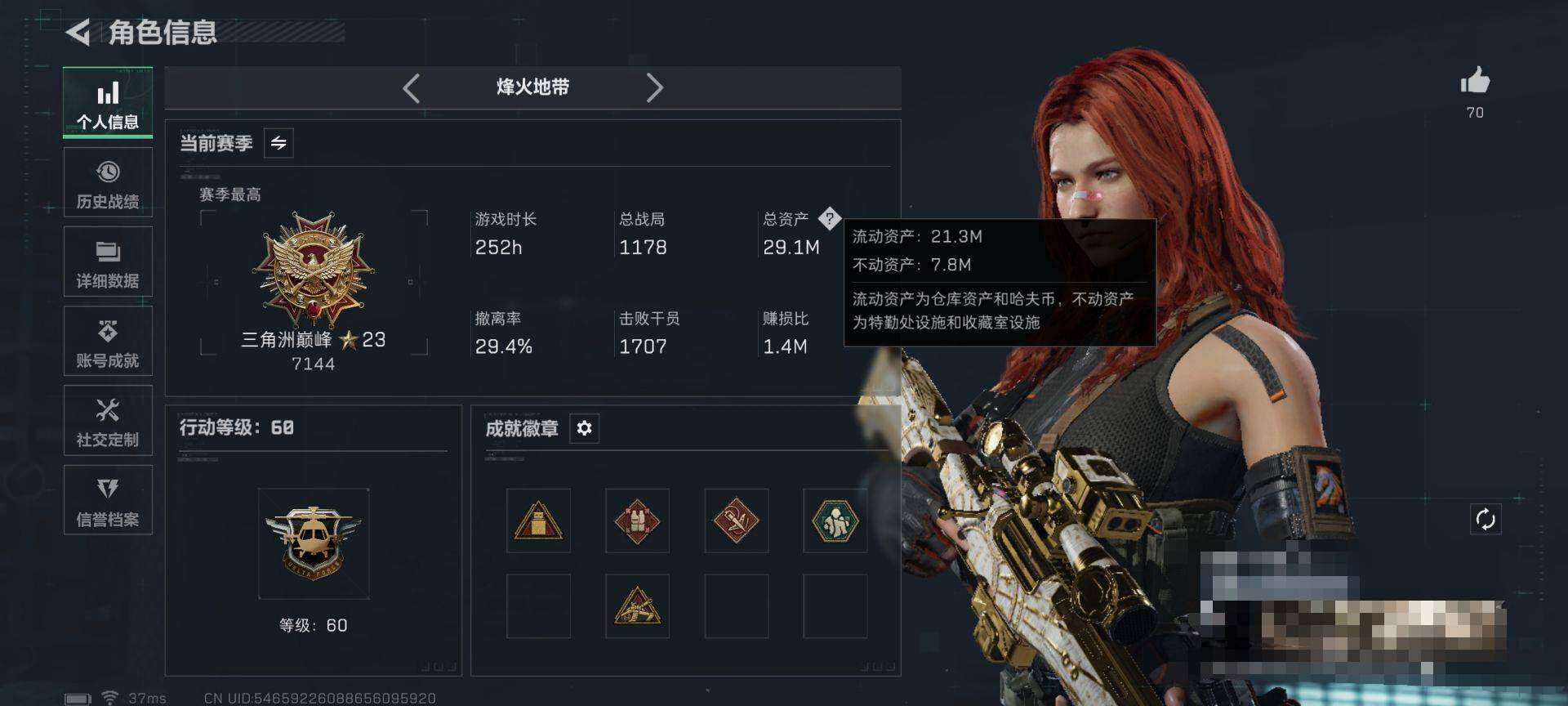This screenshot has height=706, width=1568.
Task: Toggle season with the 当前赛季 swap button
Action: (278, 143)
